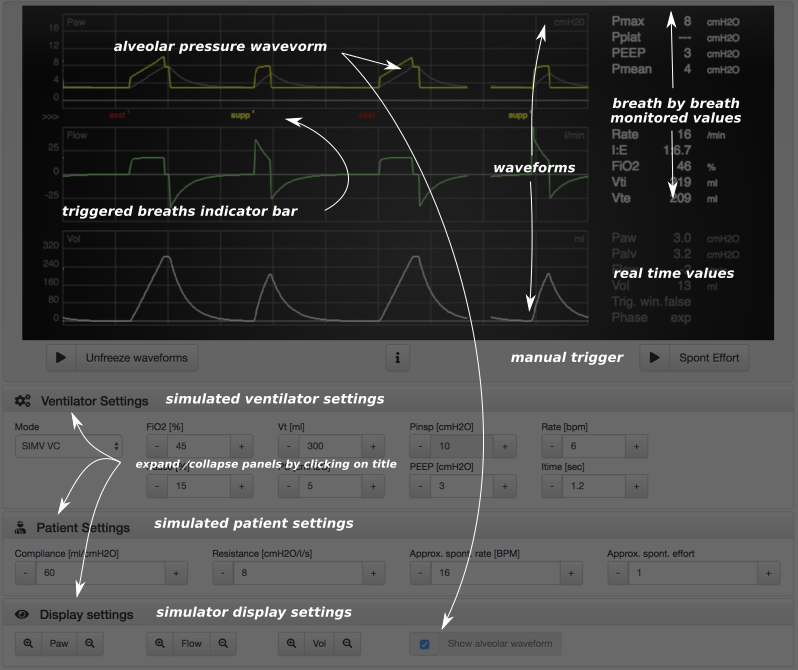Viewport: 798px width, 670px height.
Task: Zoom out the Vol waveform
Action: pos(346,644)
